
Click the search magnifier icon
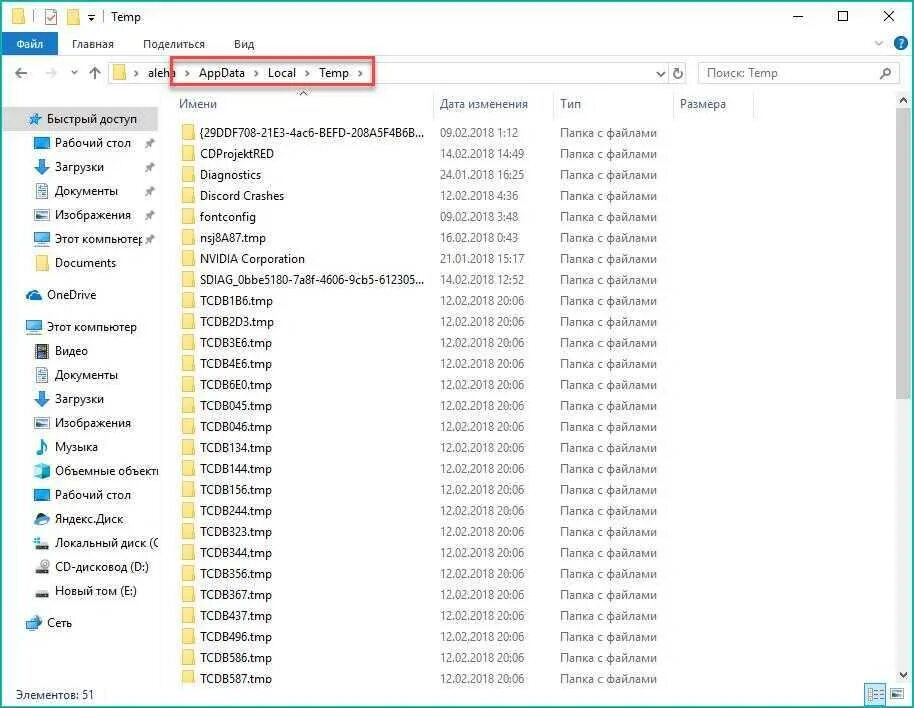pyautogui.click(x=885, y=73)
